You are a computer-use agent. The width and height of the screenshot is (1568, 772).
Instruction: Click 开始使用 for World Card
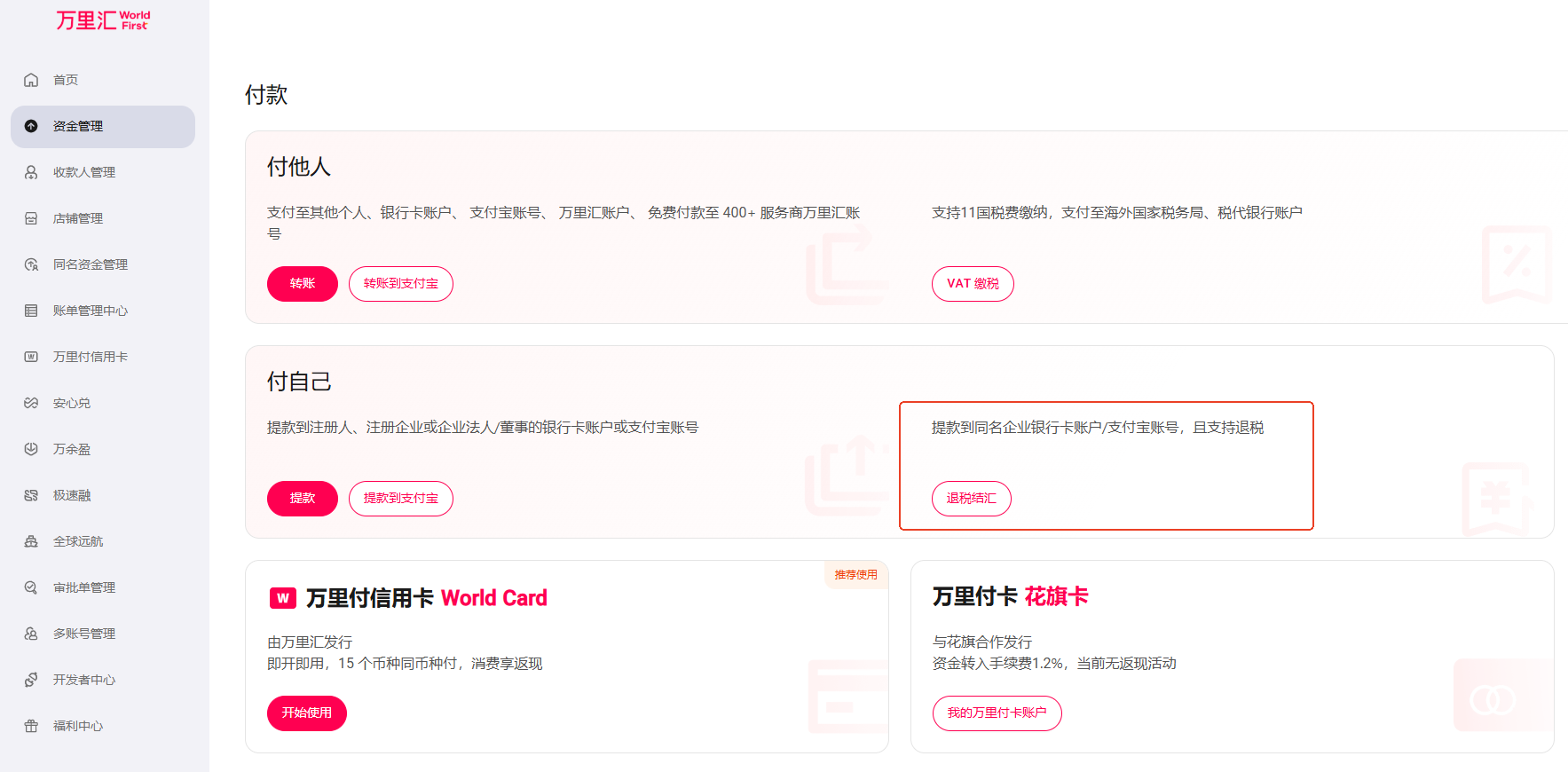pyautogui.click(x=307, y=713)
